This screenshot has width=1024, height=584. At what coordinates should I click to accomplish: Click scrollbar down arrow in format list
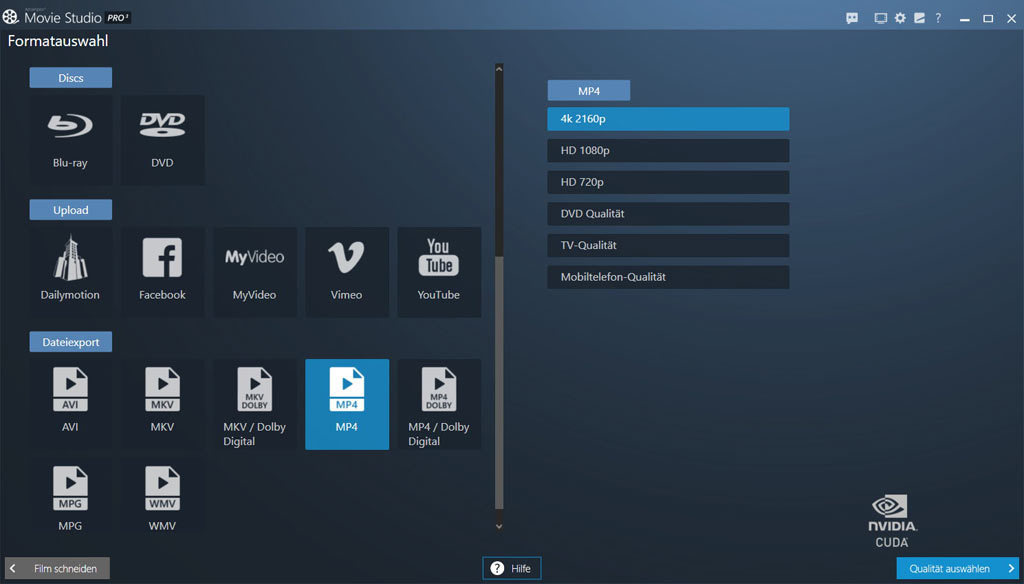tap(499, 526)
